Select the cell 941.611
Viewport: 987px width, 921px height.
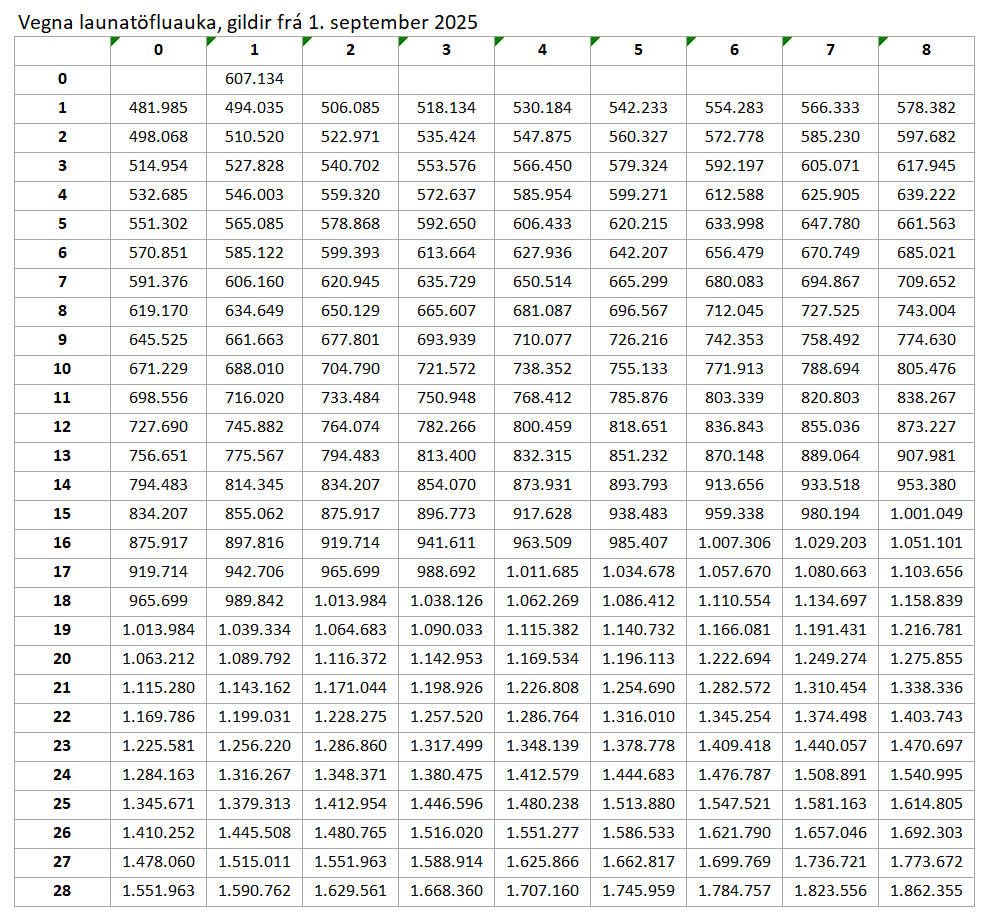tap(446, 543)
